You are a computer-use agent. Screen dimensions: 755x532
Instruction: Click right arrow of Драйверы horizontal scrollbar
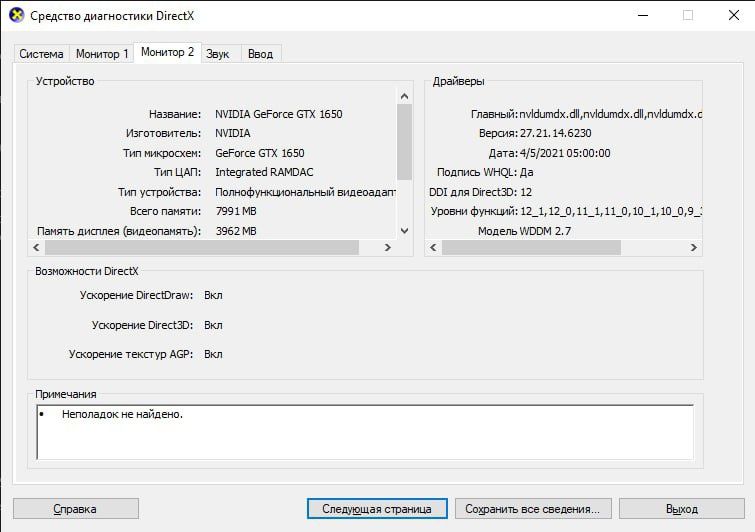coord(693,247)
